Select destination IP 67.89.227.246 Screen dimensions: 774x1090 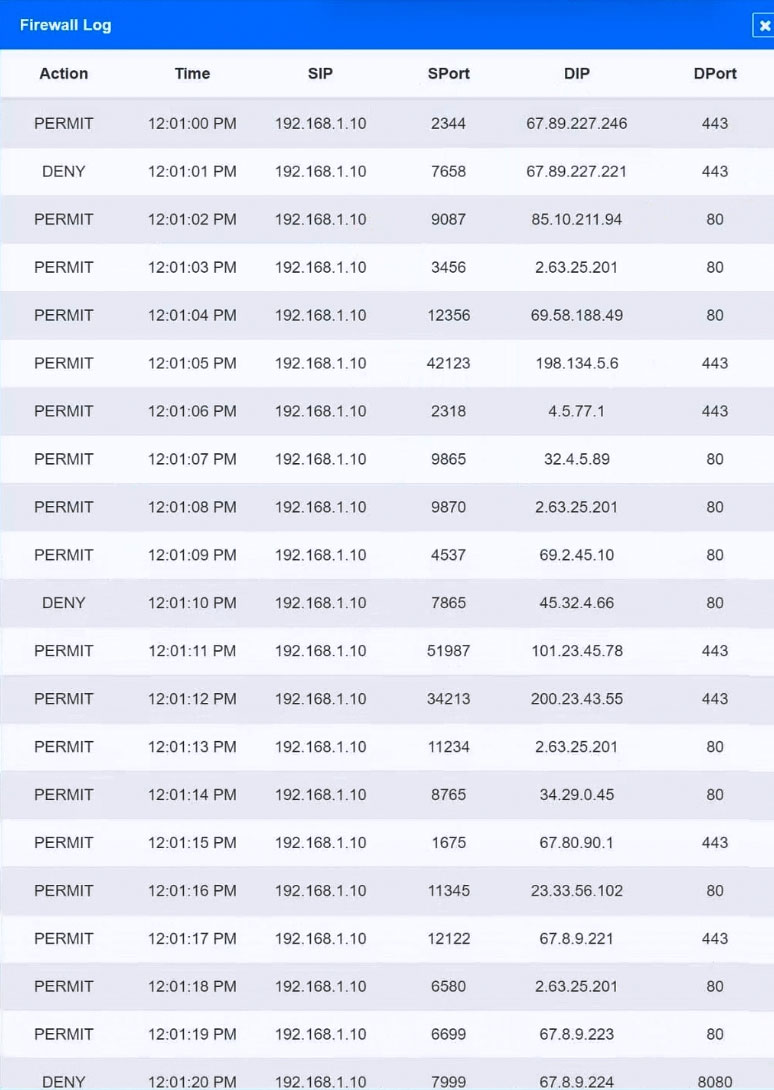point(577,123)
